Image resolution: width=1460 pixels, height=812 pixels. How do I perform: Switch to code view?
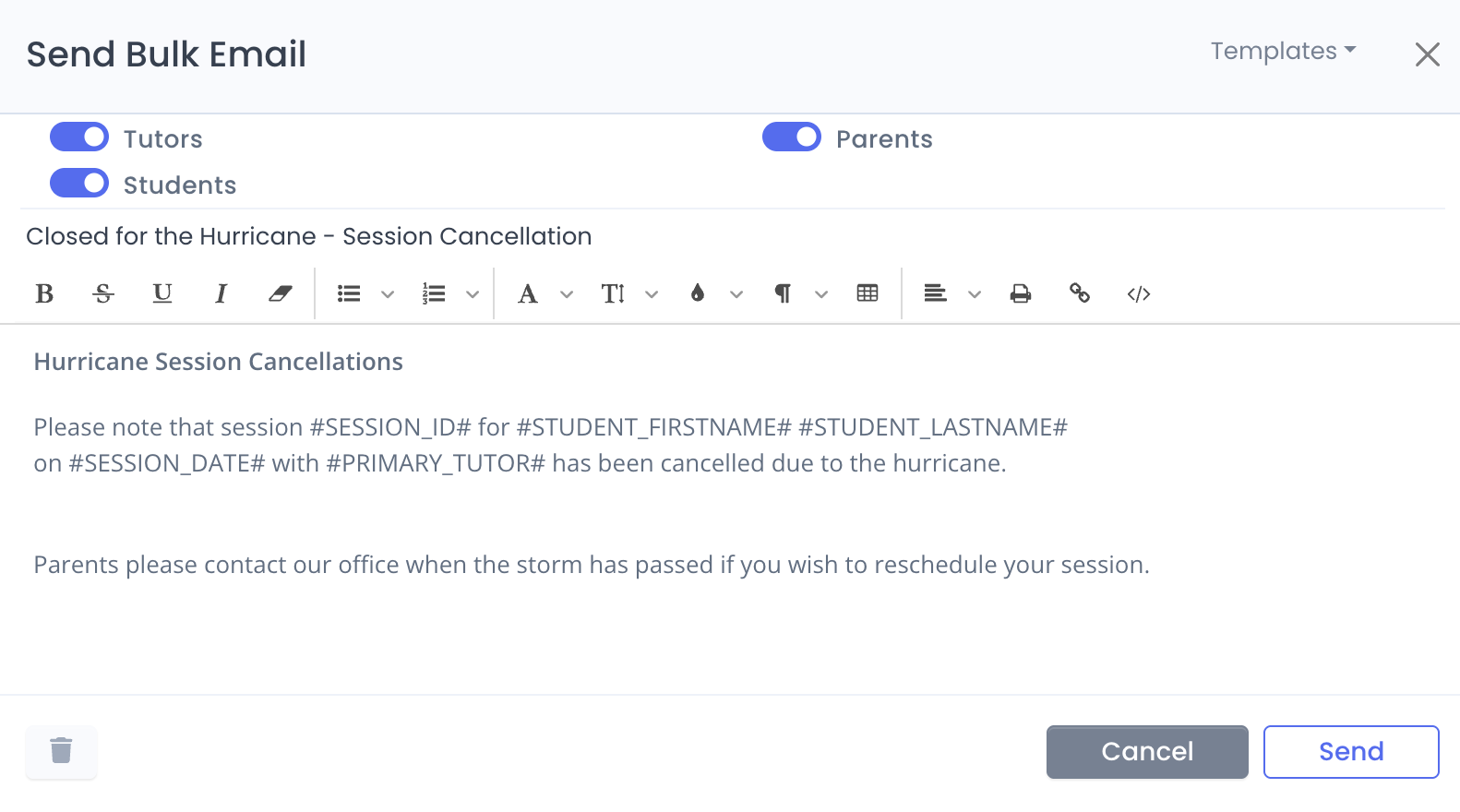coord(1139,293)
